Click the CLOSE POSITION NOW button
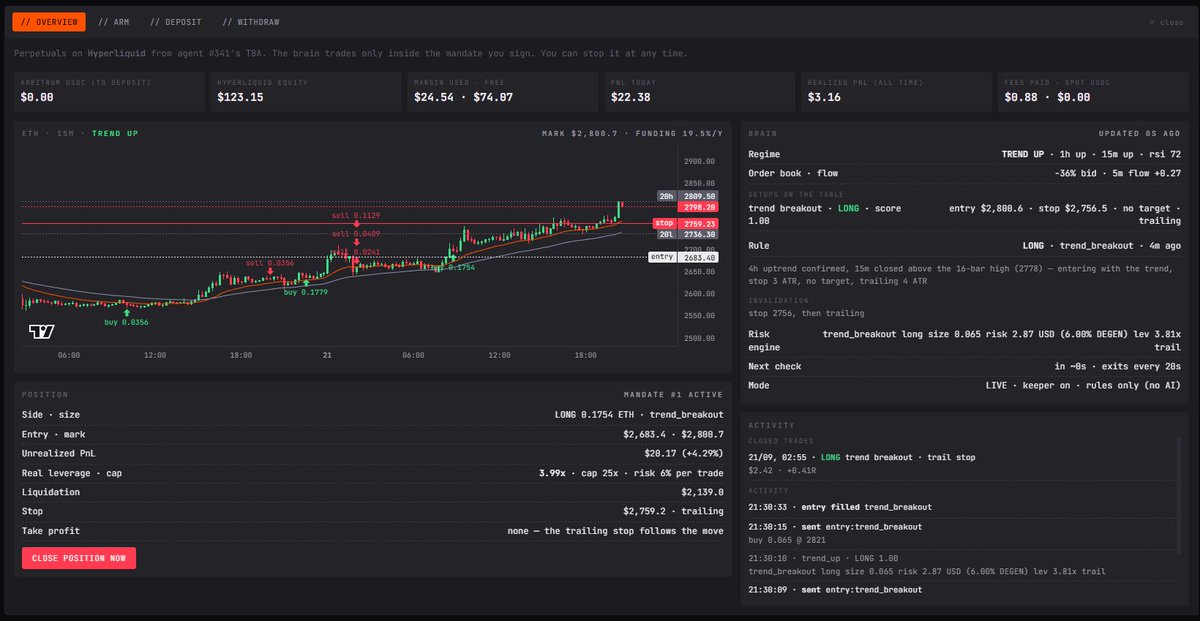The width and height of the screenshot is (1200, 621). click(79, 558)
